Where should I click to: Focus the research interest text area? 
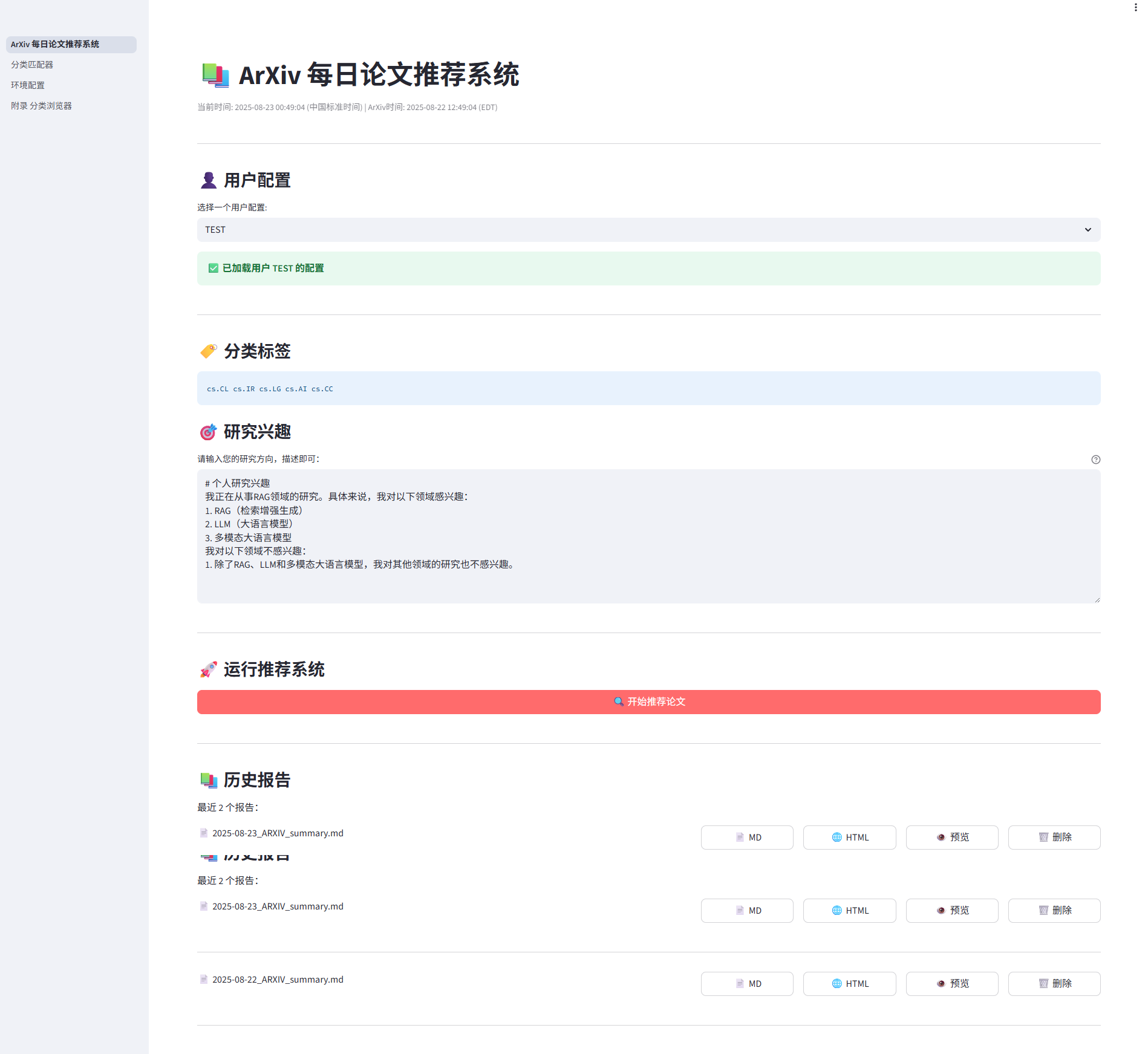tap(648, 536)
